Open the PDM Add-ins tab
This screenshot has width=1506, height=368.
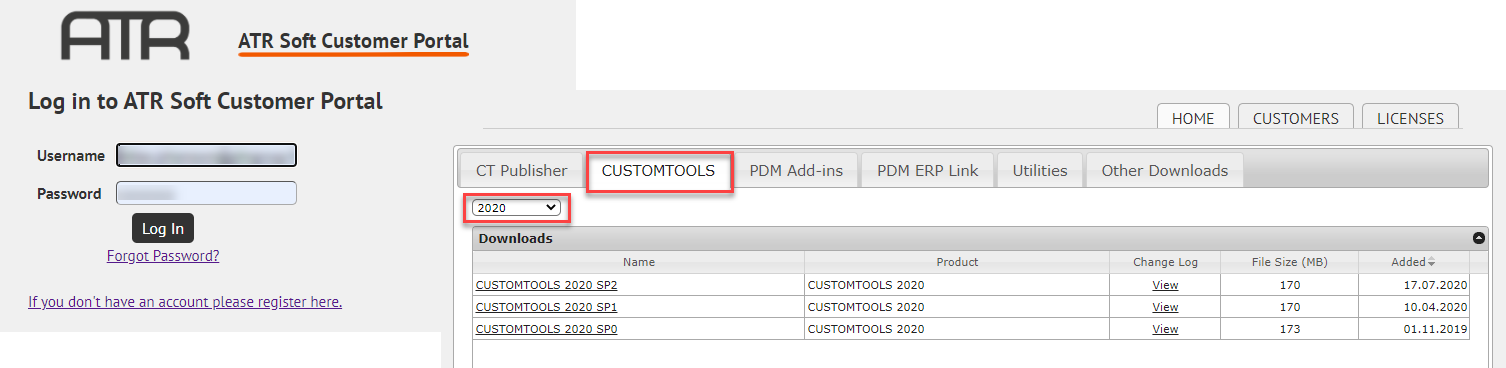[796, 170]
